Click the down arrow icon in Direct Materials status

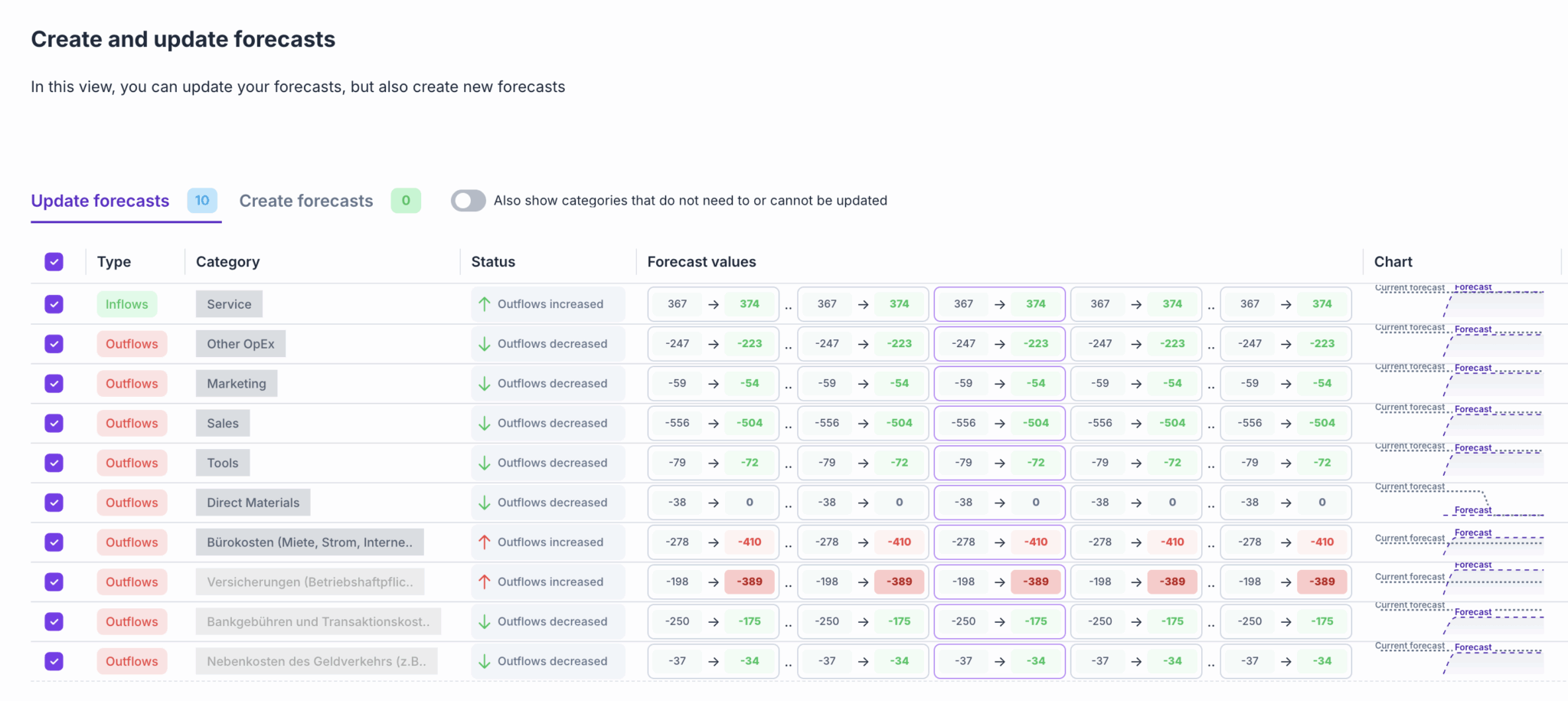click(484, 503)
